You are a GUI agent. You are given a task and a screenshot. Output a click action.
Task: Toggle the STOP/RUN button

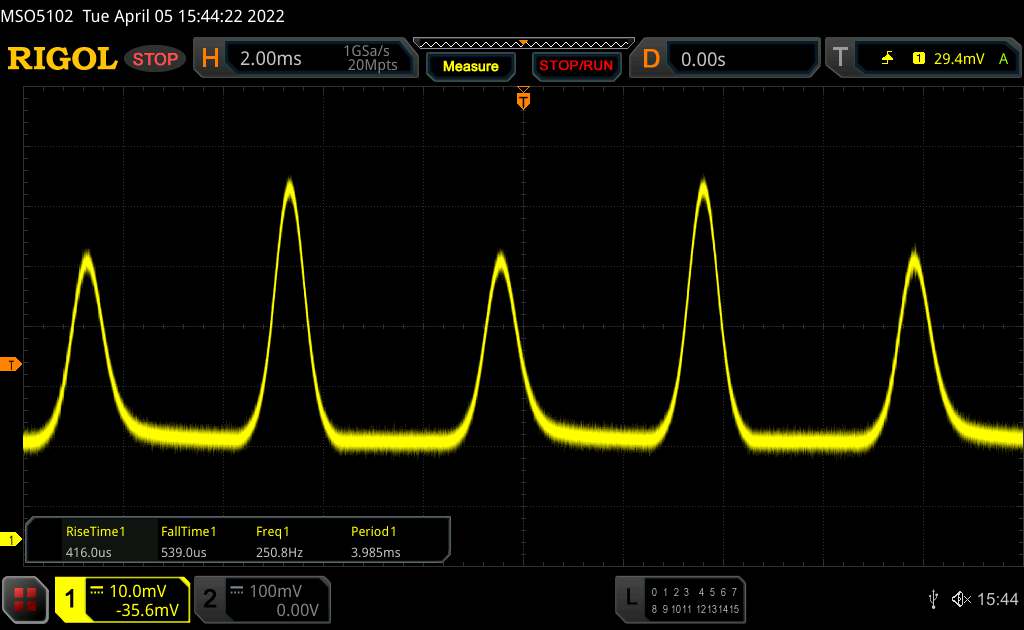(576, 66)
